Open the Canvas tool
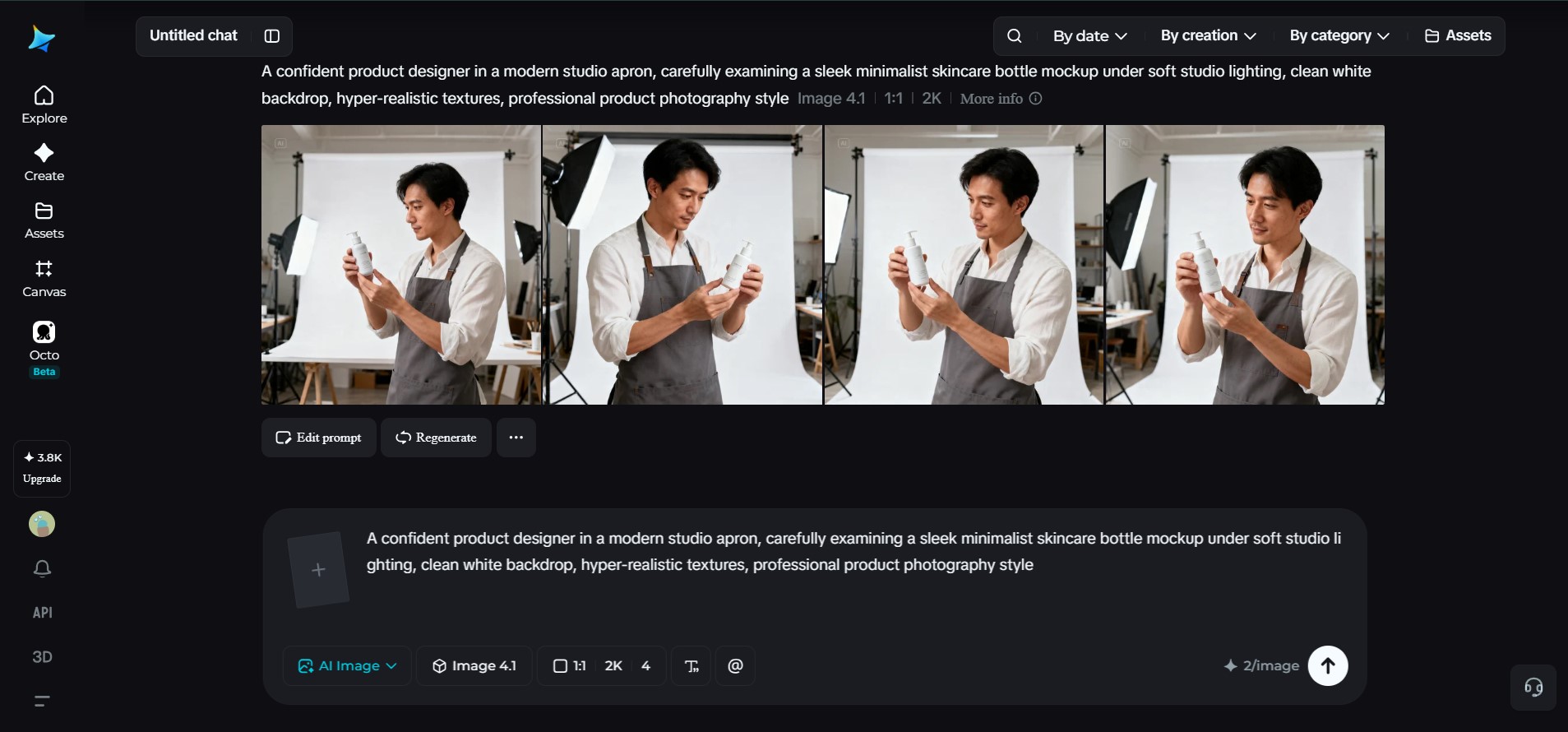1568x732 pixels. point(44,279)
